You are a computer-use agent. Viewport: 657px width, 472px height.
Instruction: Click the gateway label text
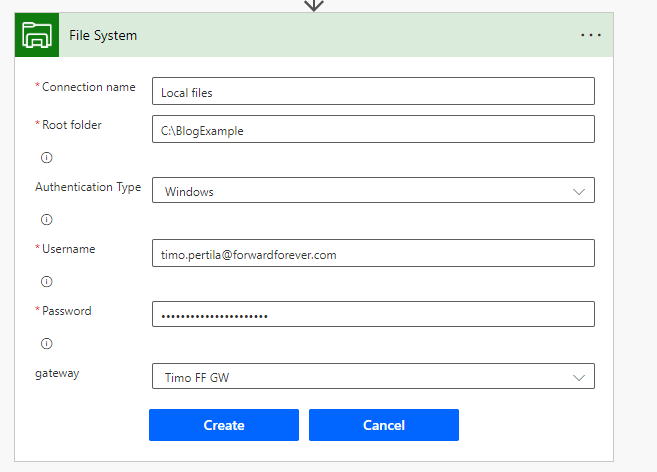coord(57,373)
